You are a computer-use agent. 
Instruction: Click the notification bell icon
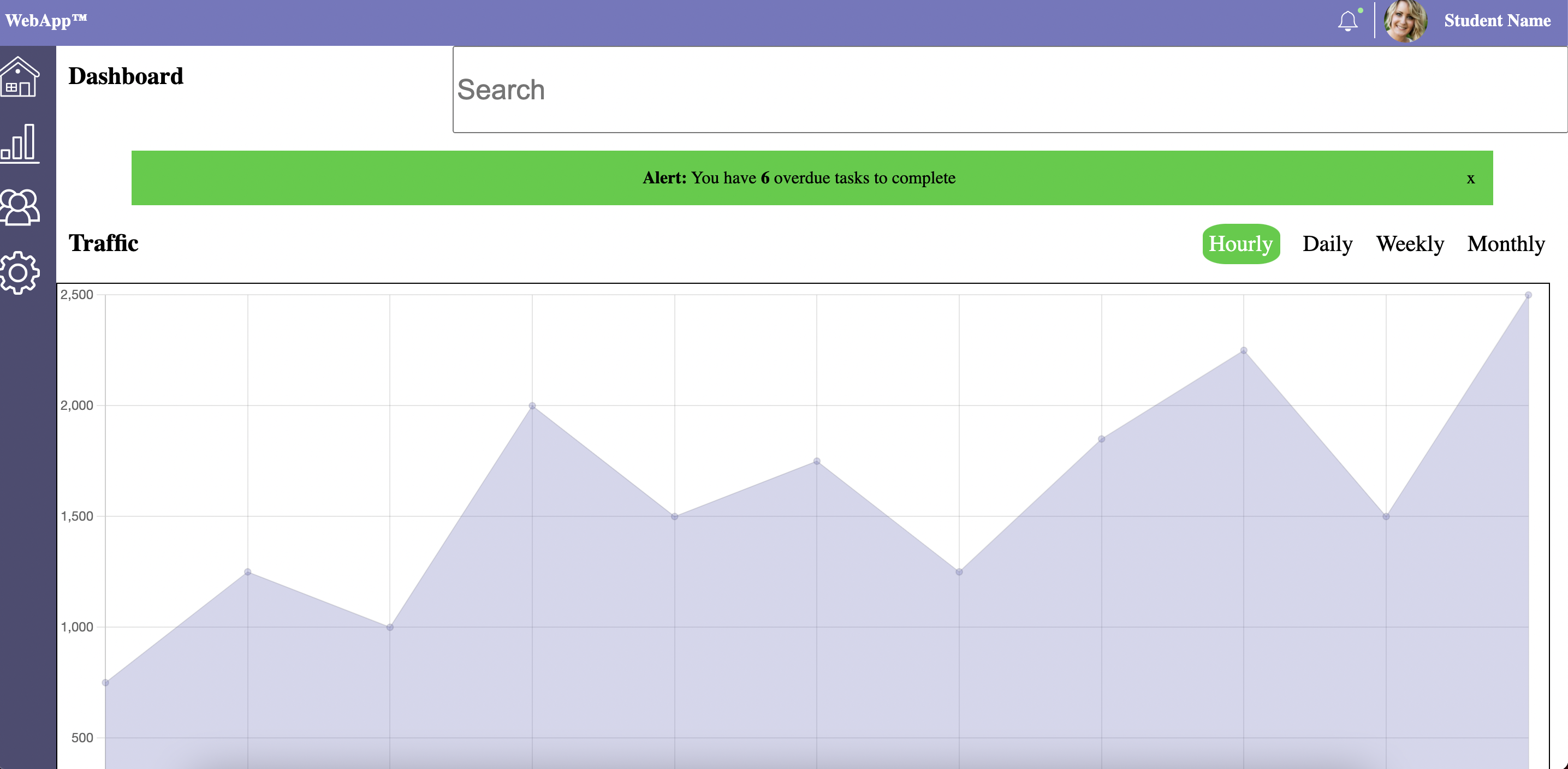[x=1347, y=21]
